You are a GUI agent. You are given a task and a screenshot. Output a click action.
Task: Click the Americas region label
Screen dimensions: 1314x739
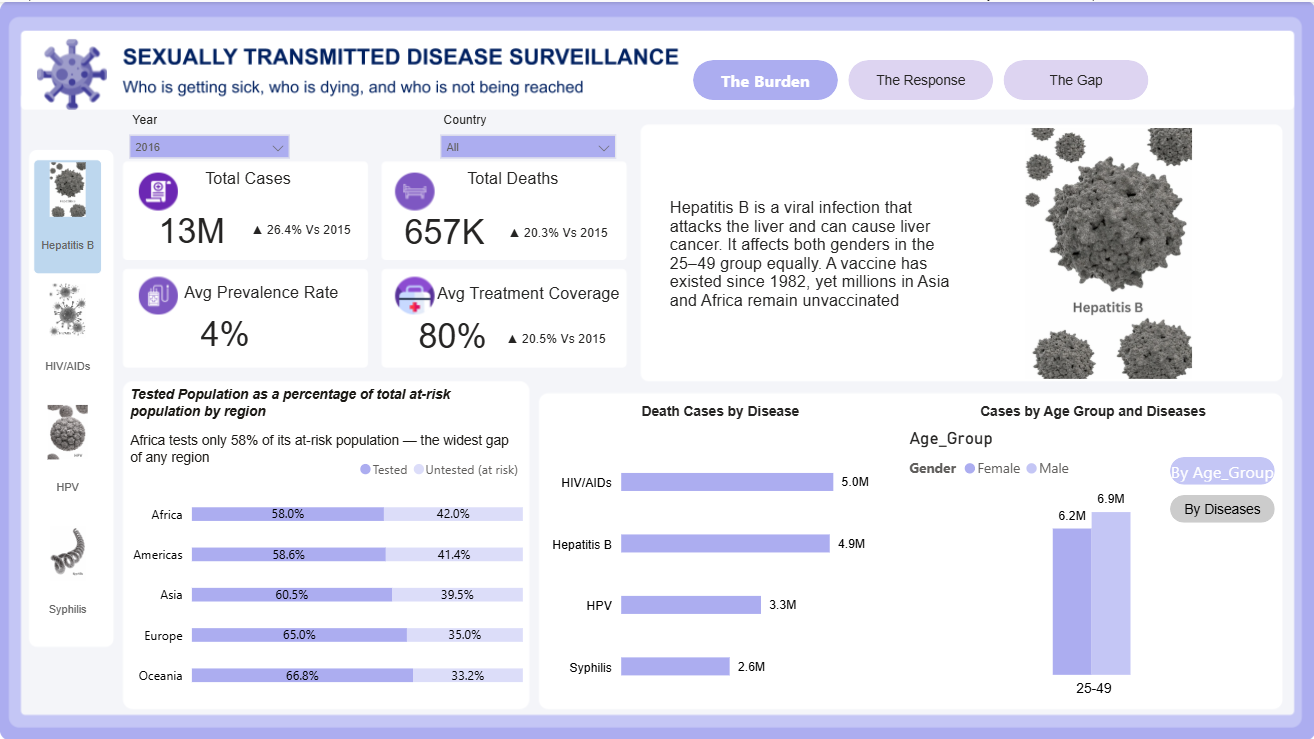[x=158, y=555]
